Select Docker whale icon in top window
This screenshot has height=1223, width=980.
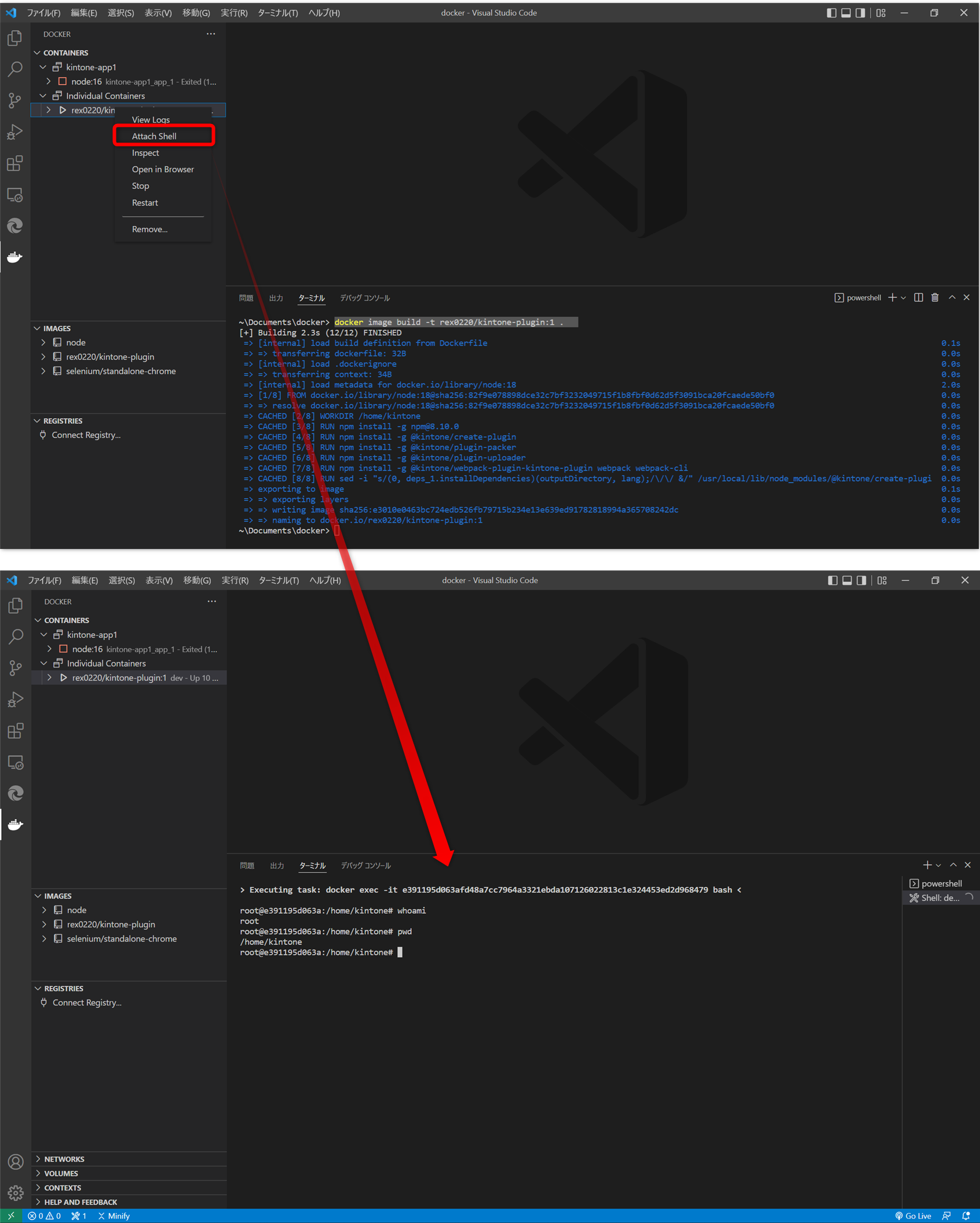(15, 257)
